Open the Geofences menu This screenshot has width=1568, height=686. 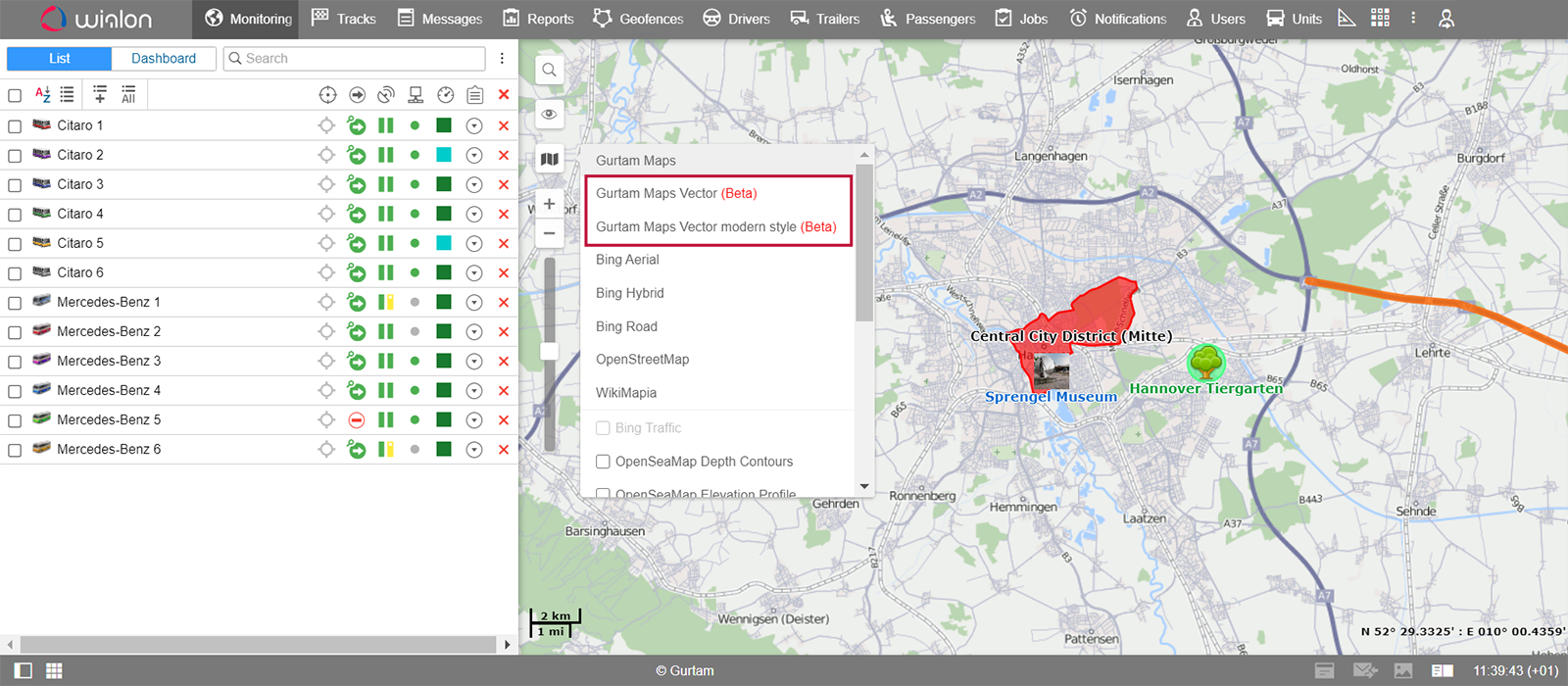[x=638, y=19]
